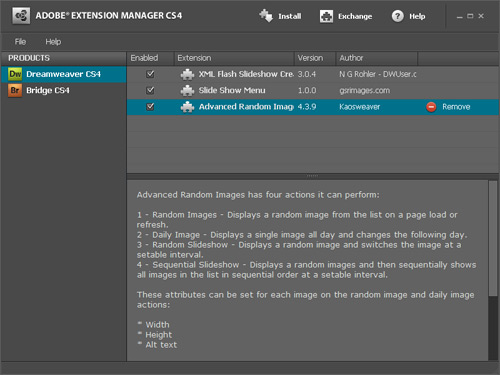Close the Extension Manager window

pos(481,16)
